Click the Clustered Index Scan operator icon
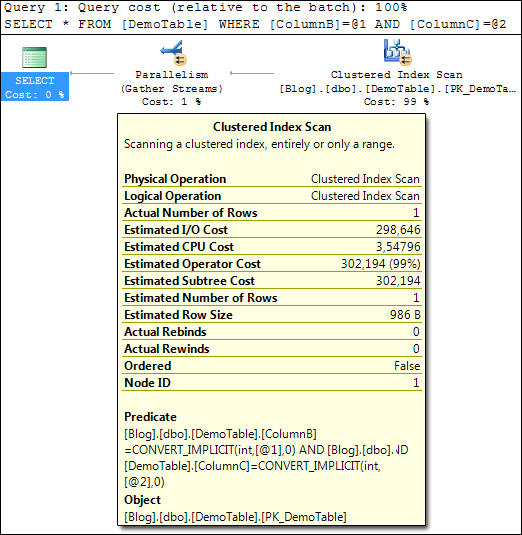 point(397,52)
